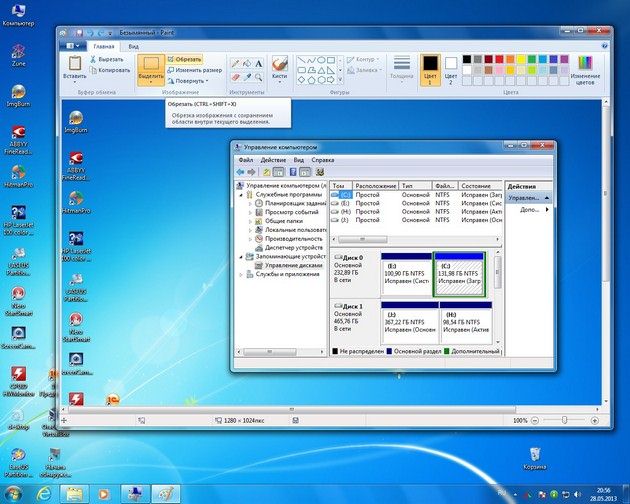Choose the Right arrow shape in the gallery
The width and height of the screenshot is (630, 504).
click(331, 80)
